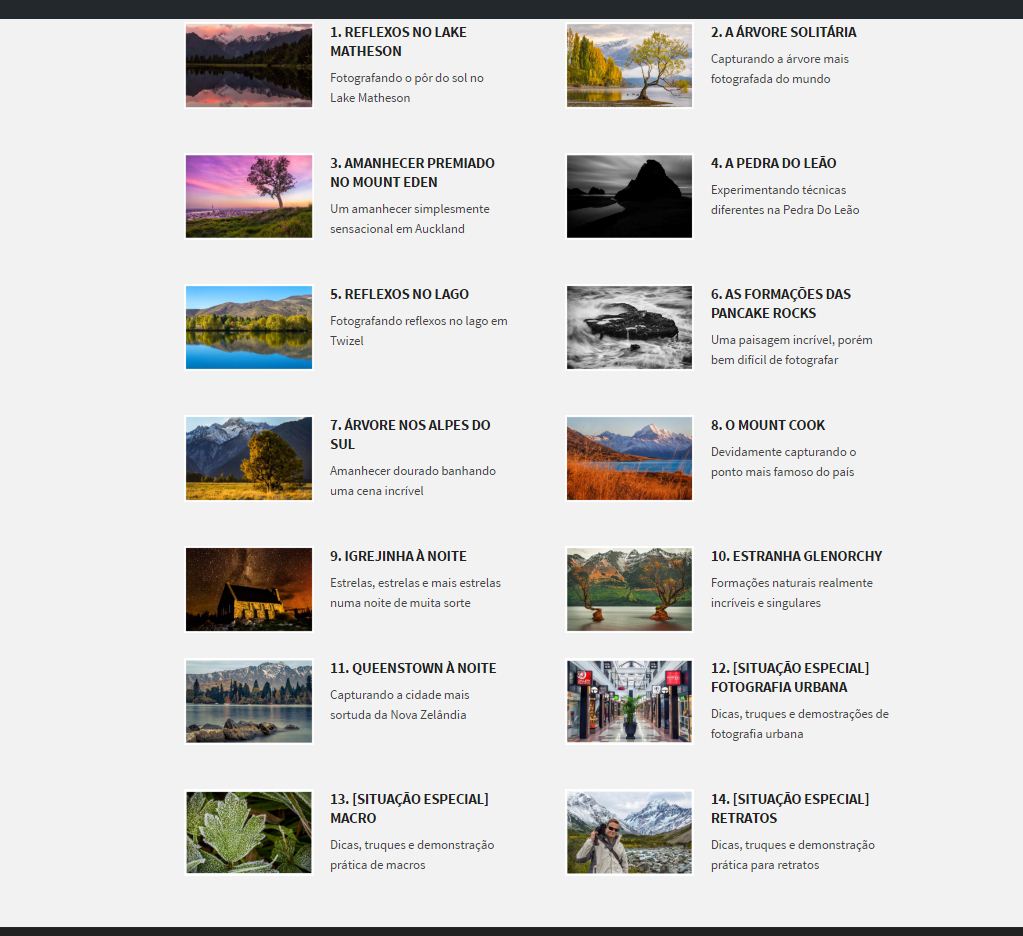Select the frosted macro leaf thumbnail
This screenshot has width=1023, height=936.
point(249,832)
